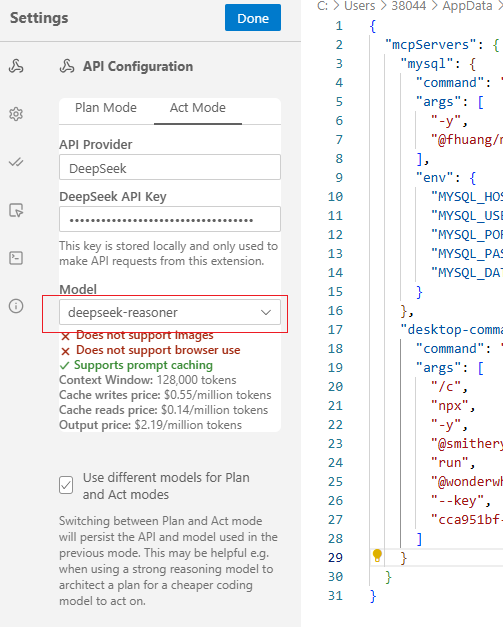Click the "run" string on line 24
503x627 pixels.
(x=450, y=462)
